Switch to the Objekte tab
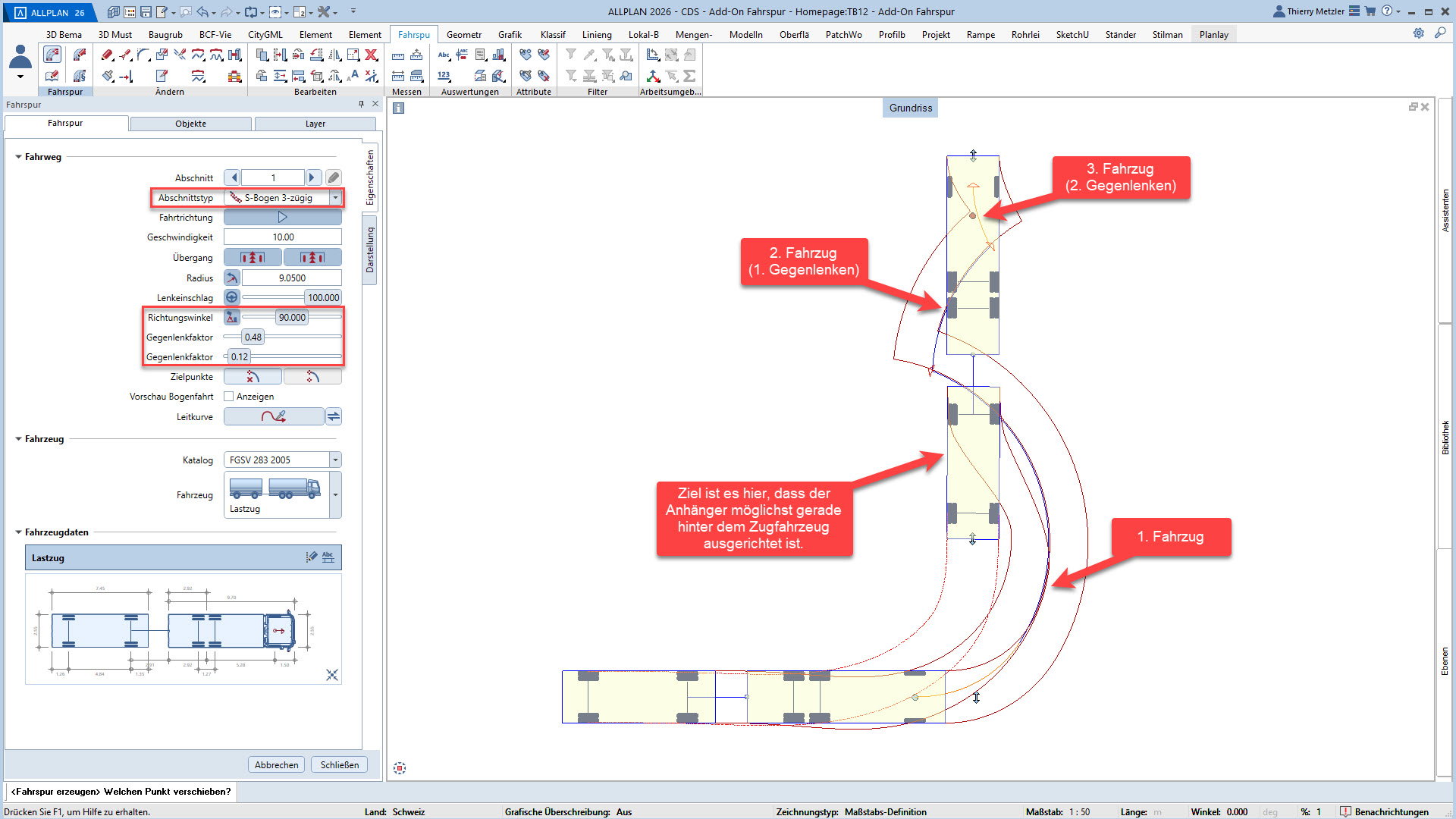The image size is (1456, 819). click(190, 124)
